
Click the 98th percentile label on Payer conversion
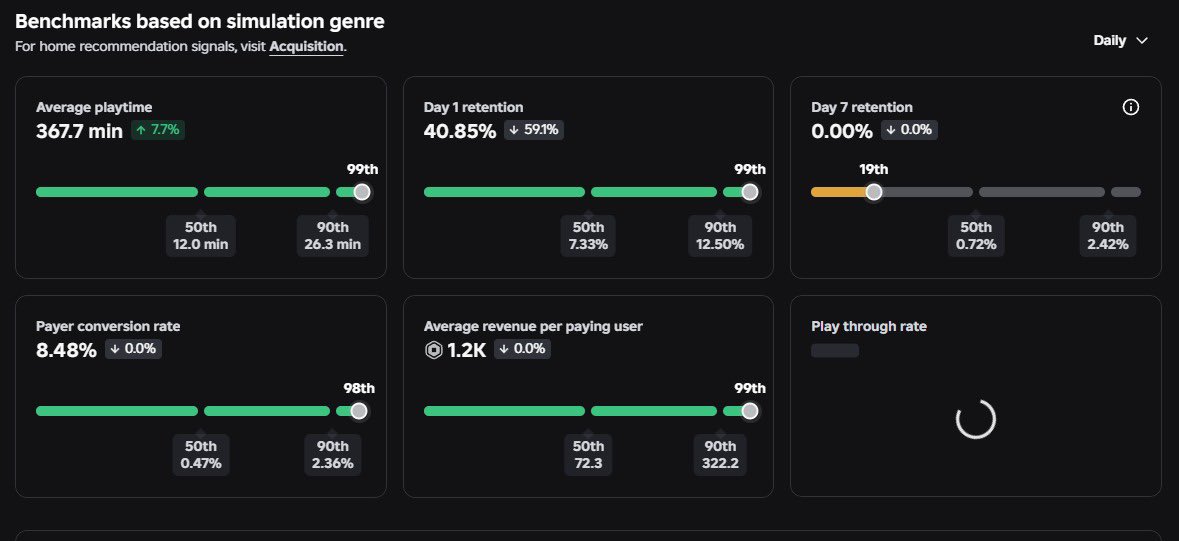tap(359, 388)
